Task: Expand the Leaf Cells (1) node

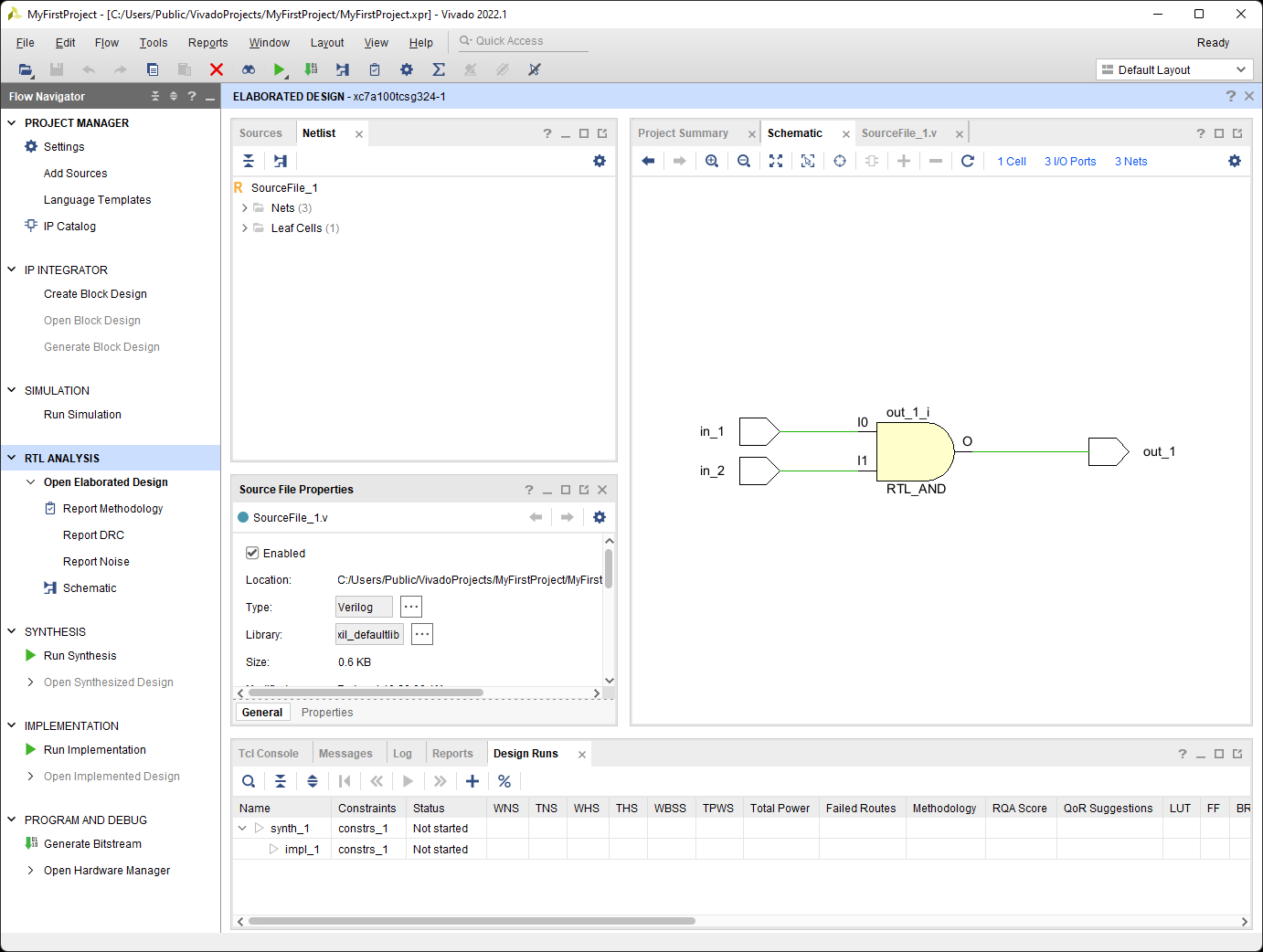Action: pyautogui.click(x=245, y=228)
